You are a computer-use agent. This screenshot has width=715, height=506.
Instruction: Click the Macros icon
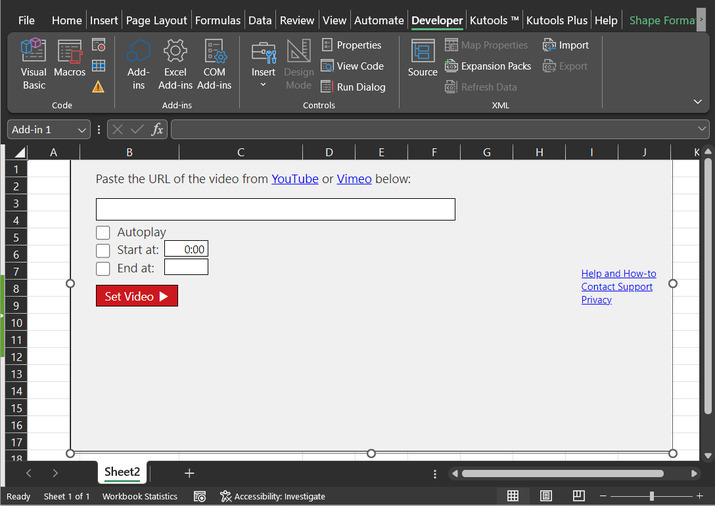point(69,63)
